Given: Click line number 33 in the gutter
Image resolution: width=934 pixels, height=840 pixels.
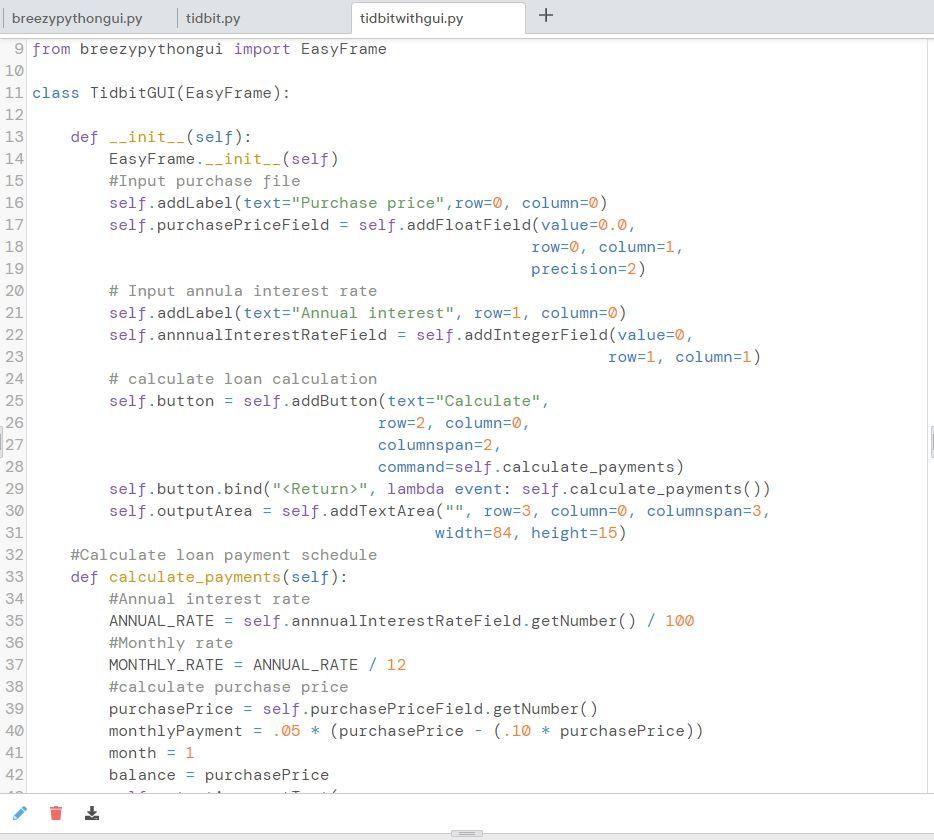Looking at the screenshot, I should (x=14, y=577).
